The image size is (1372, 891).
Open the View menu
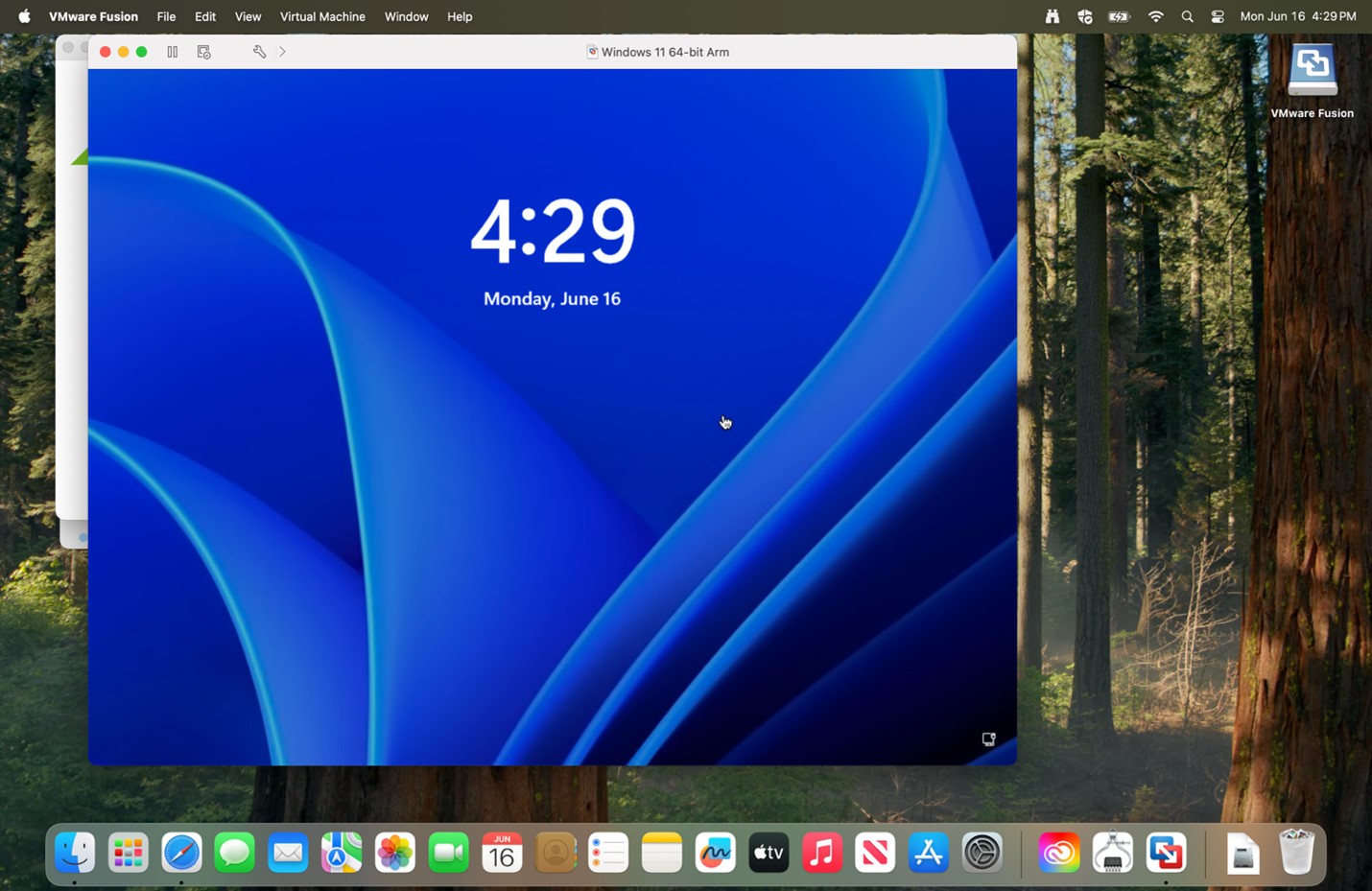248,16
